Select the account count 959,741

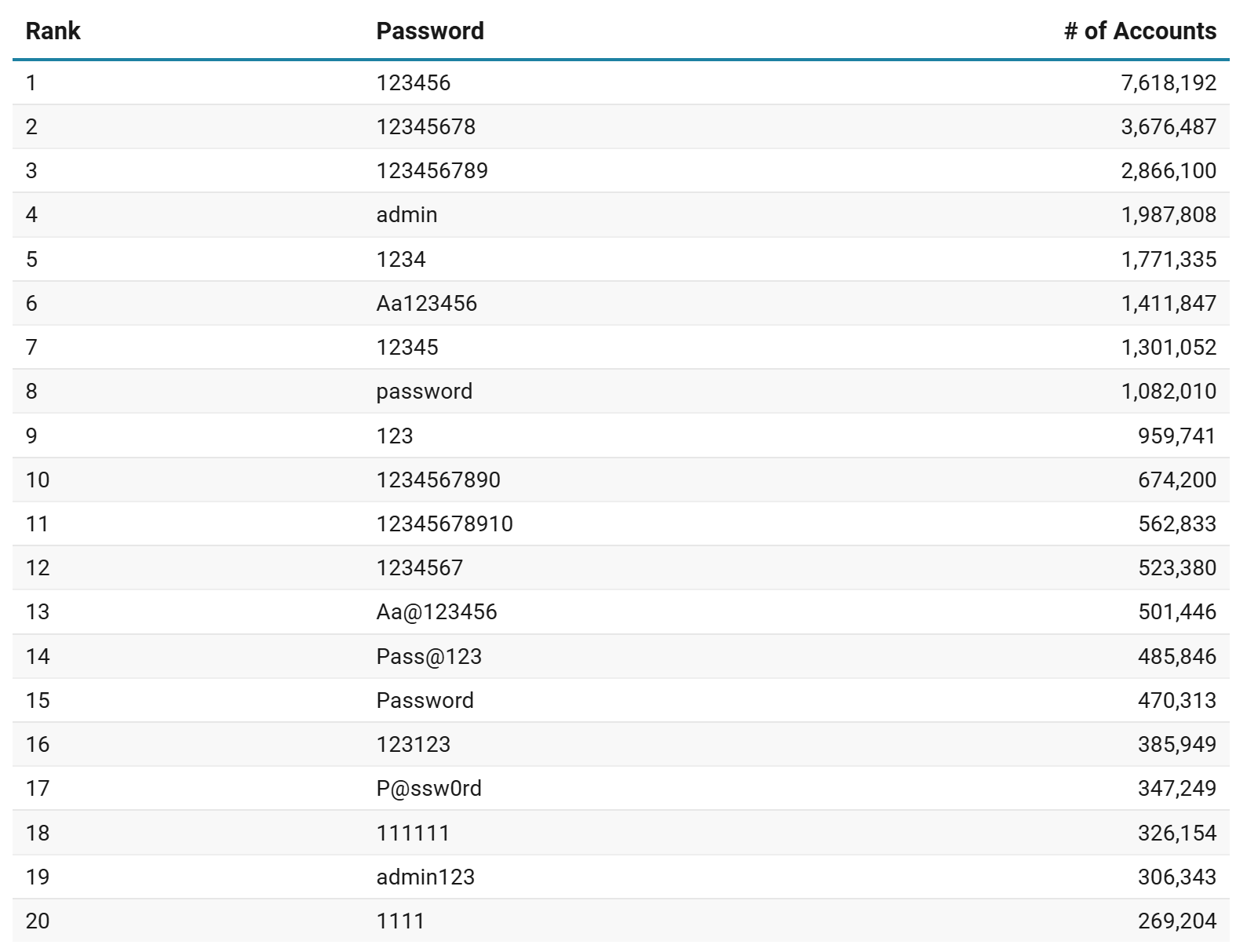point(1176,436)
